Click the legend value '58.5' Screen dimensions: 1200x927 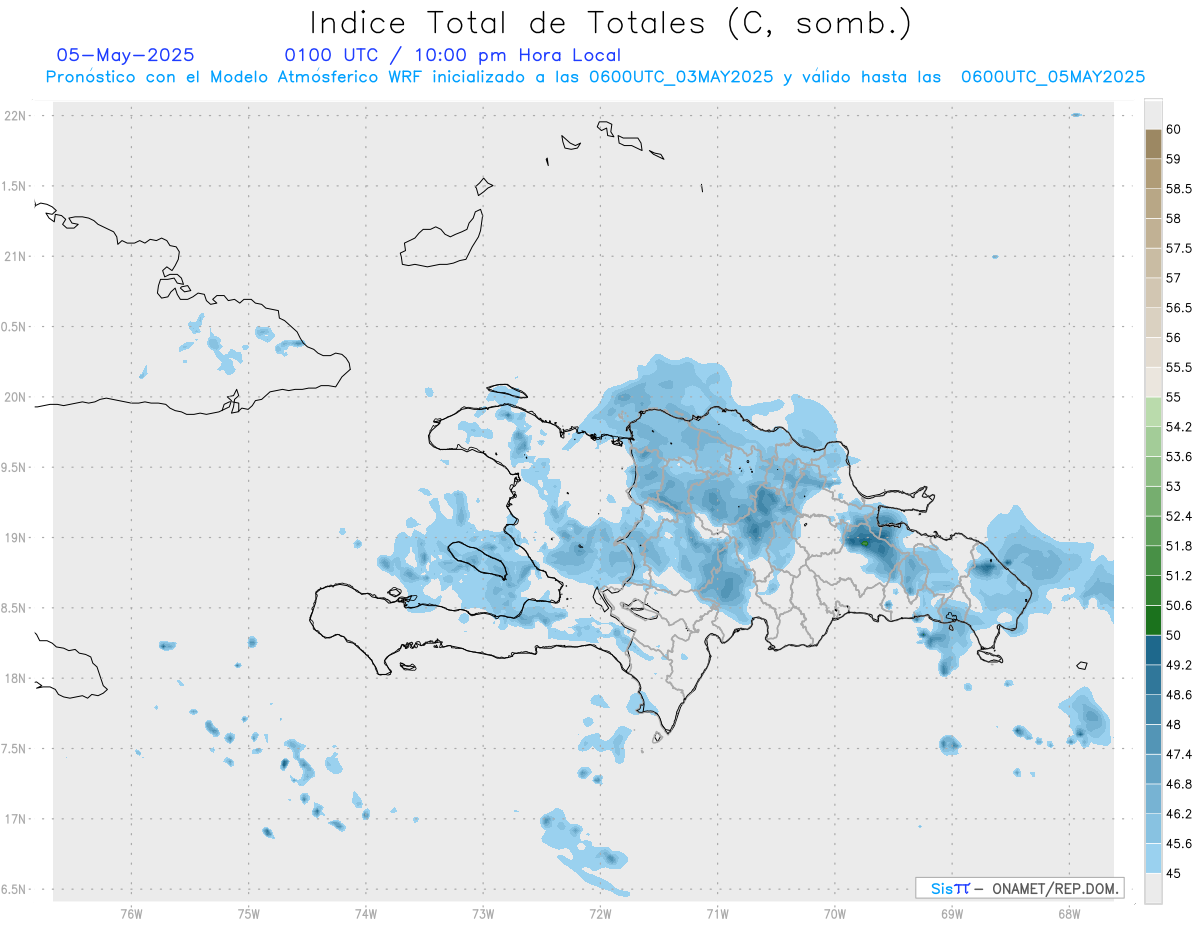1178,189
